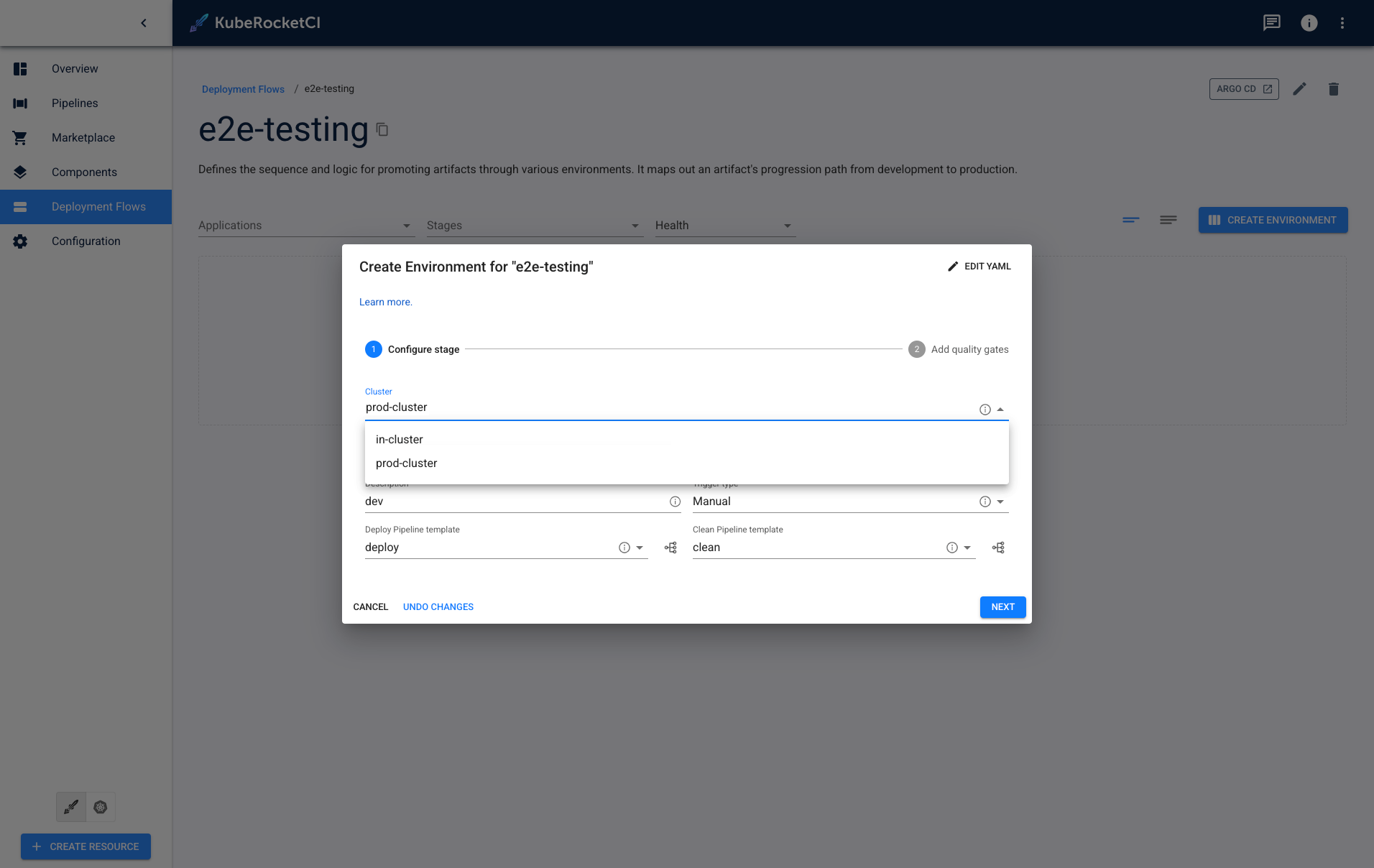Image resolution: width=1374 pixels, height=868 pixels.
Task: Open the Deploy Pipeline template dropdown
Action: 640,548
